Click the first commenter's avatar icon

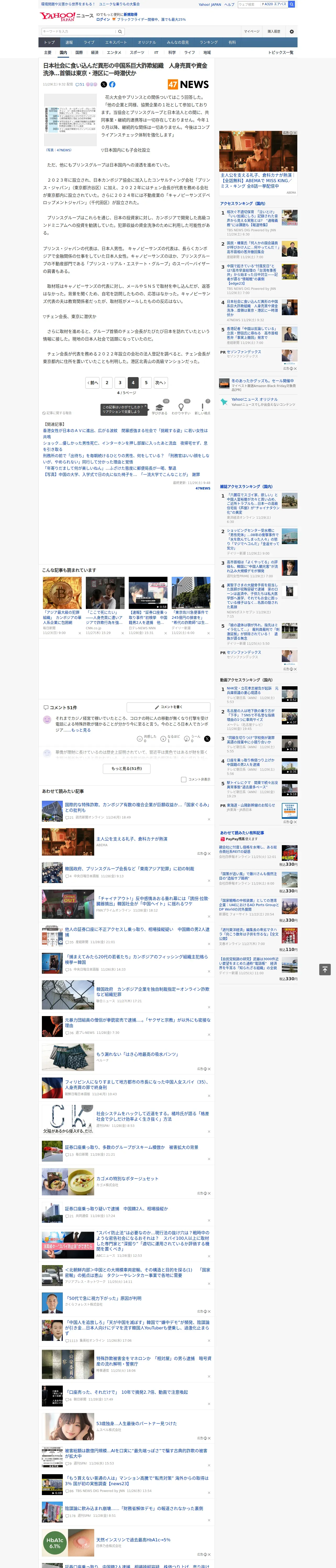47,719
